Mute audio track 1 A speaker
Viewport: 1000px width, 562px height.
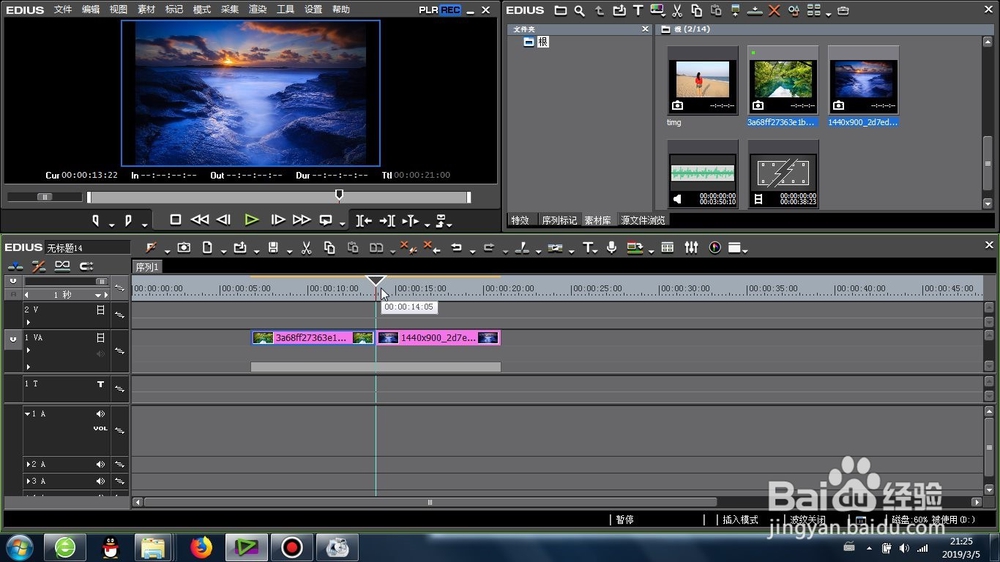(x=100, y=414)
